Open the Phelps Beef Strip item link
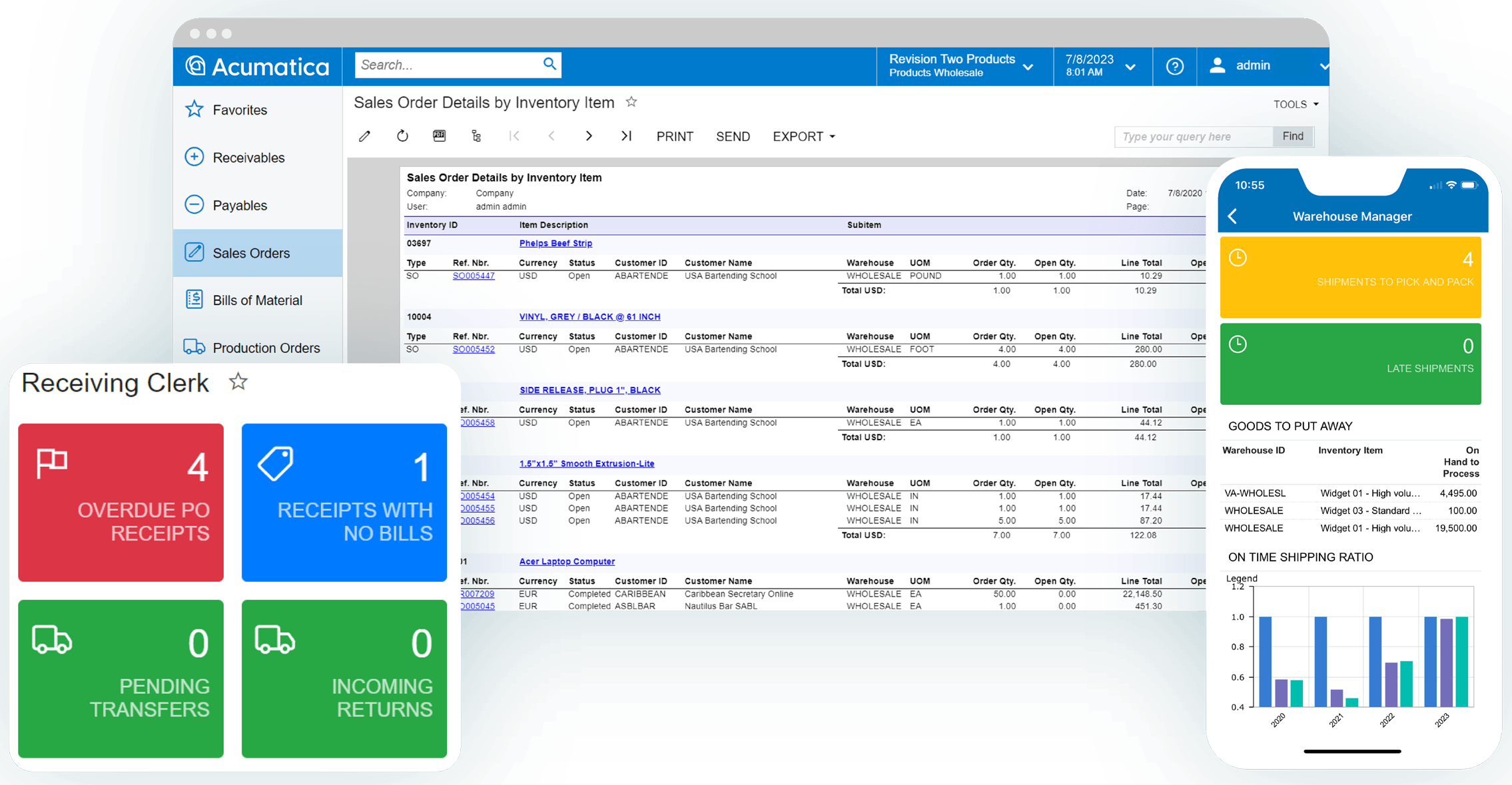 point(556,243)
